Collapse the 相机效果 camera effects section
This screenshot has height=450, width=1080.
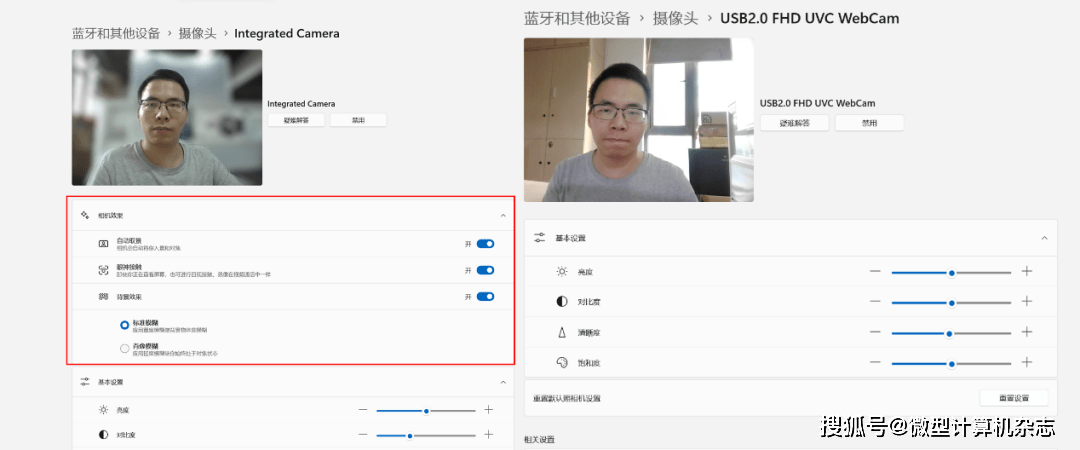coord(502,216)
